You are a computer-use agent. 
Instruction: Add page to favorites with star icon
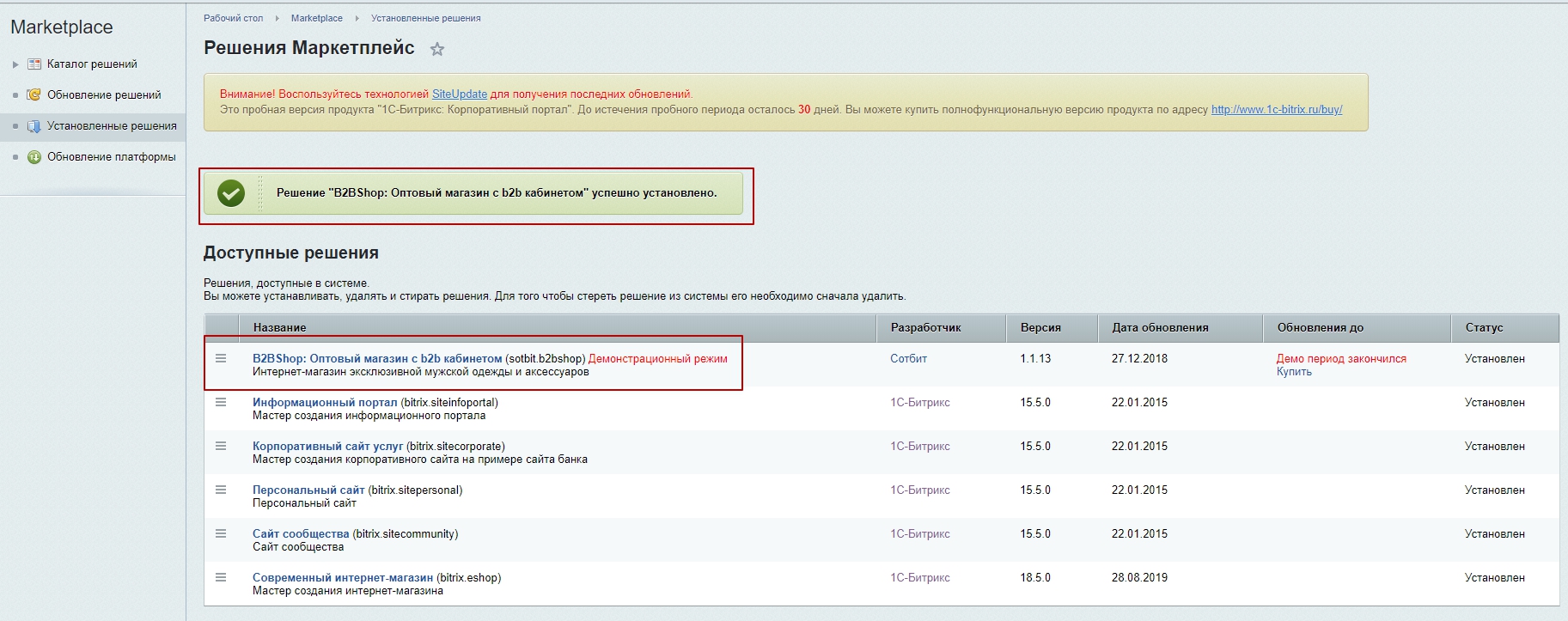coord(437,49)
